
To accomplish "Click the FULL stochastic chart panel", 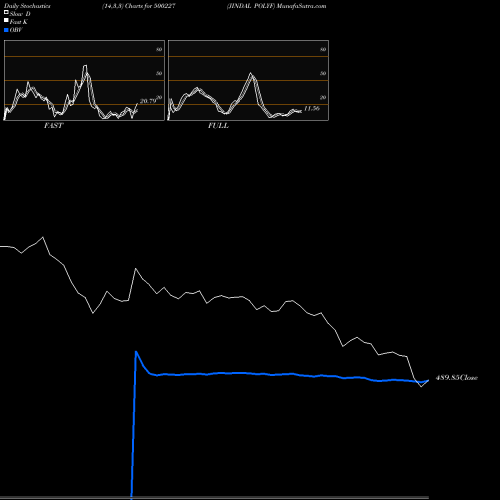I will [248, 80].
